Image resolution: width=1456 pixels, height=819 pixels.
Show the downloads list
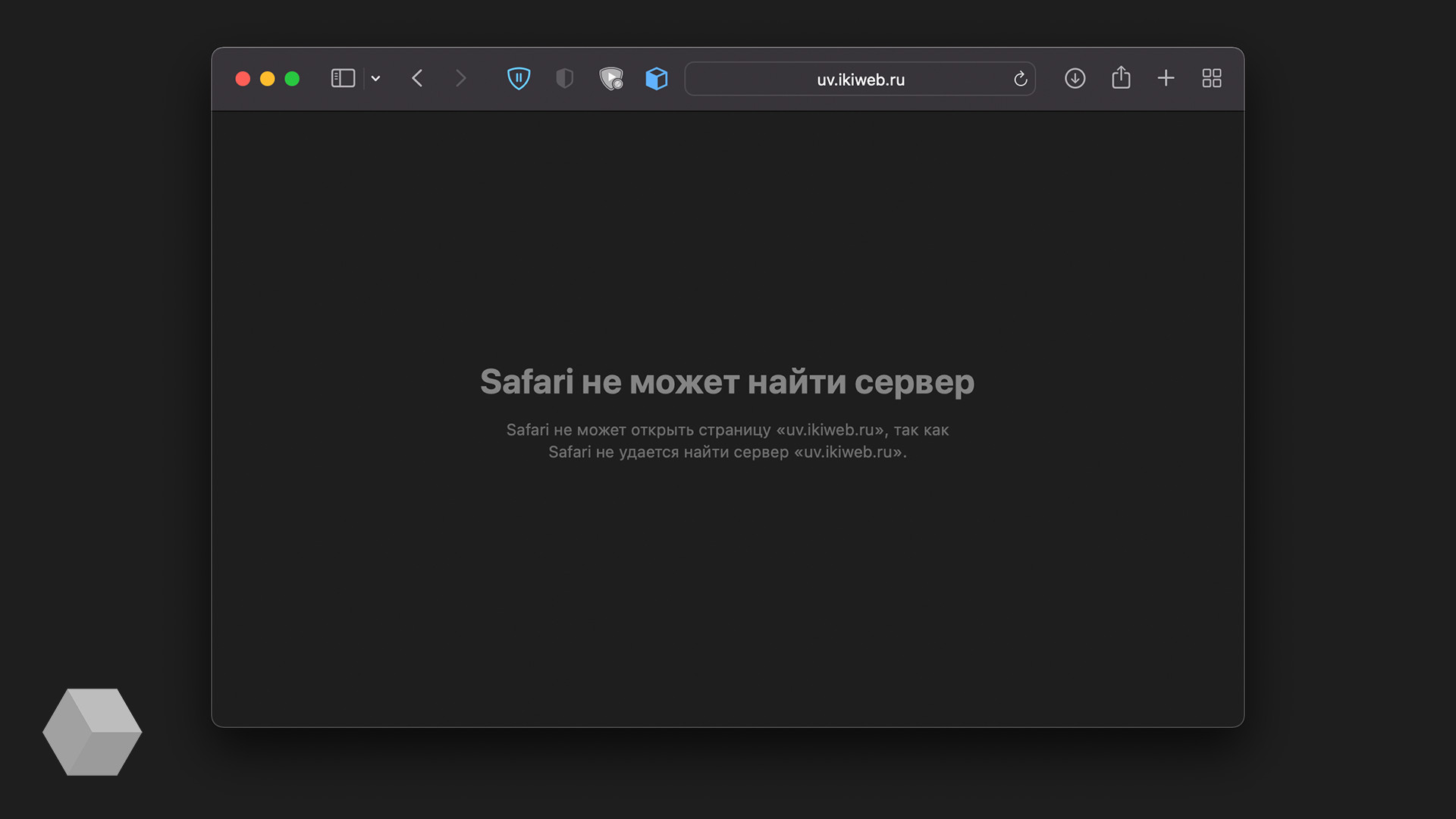coord(1075,78)
